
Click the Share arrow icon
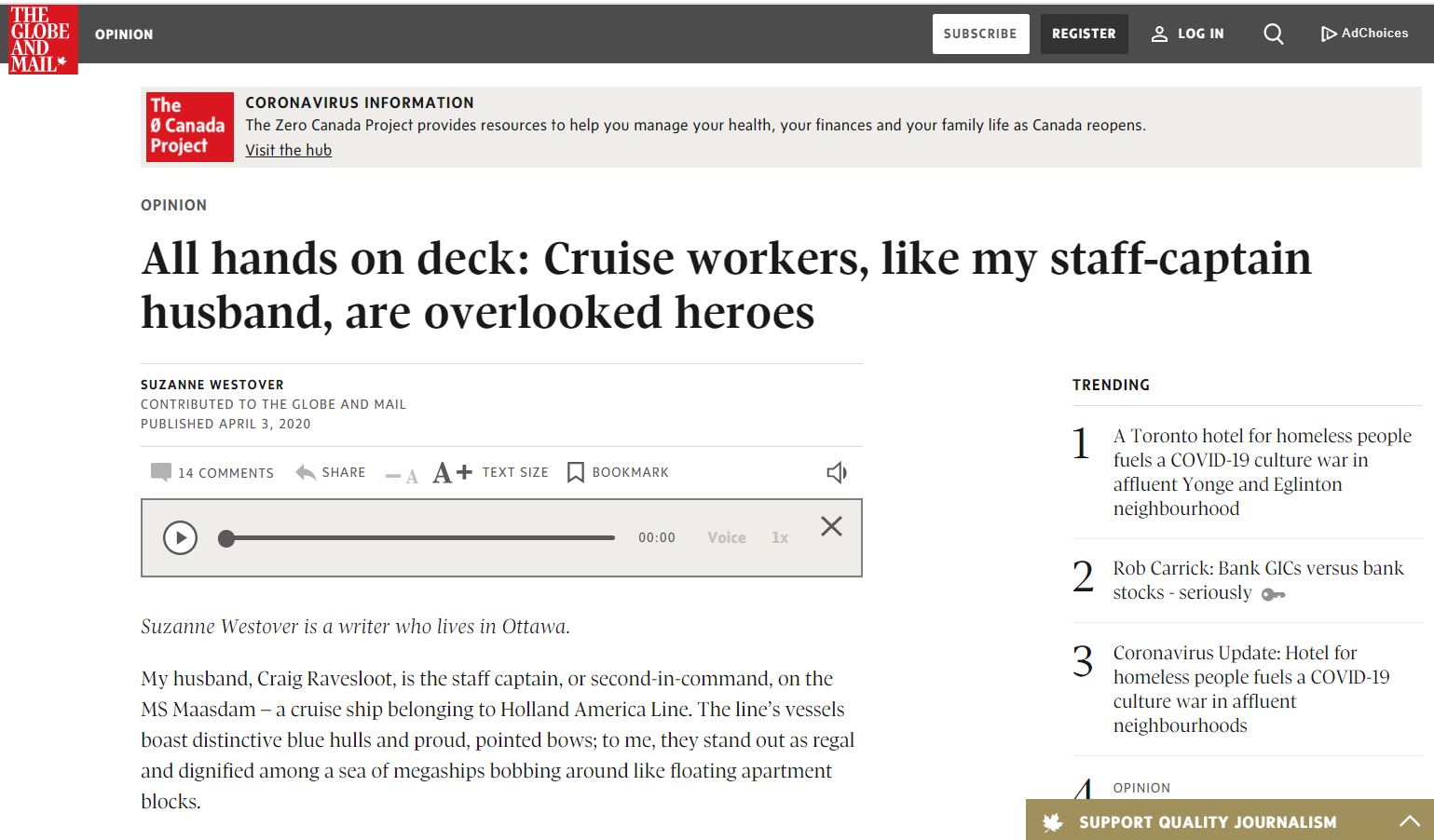[306, 472]
